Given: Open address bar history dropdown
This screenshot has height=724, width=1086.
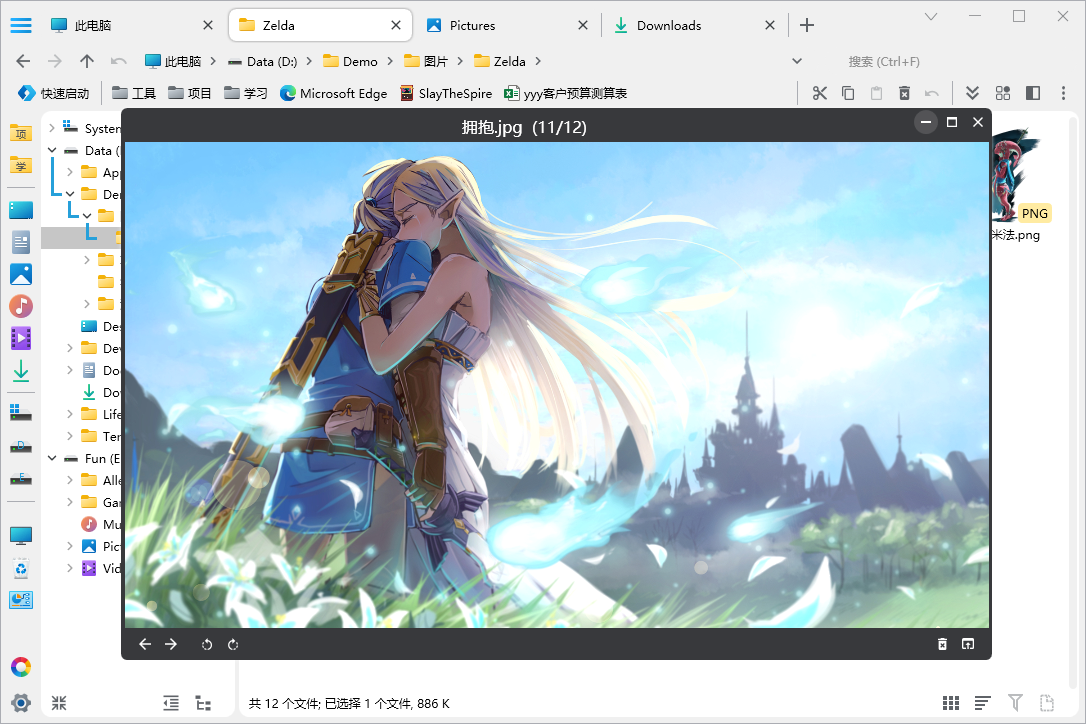Looking at the screenshot, I should pos(797,61).
